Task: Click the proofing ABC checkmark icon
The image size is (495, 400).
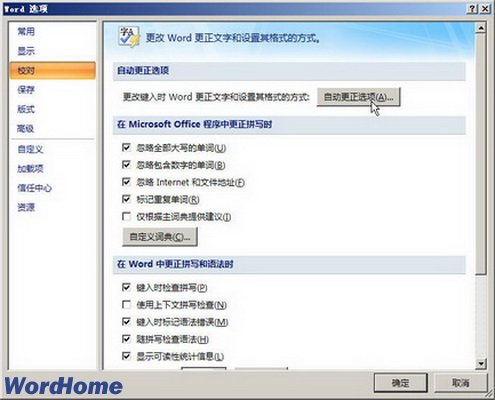Action: (x=129, y=37)
